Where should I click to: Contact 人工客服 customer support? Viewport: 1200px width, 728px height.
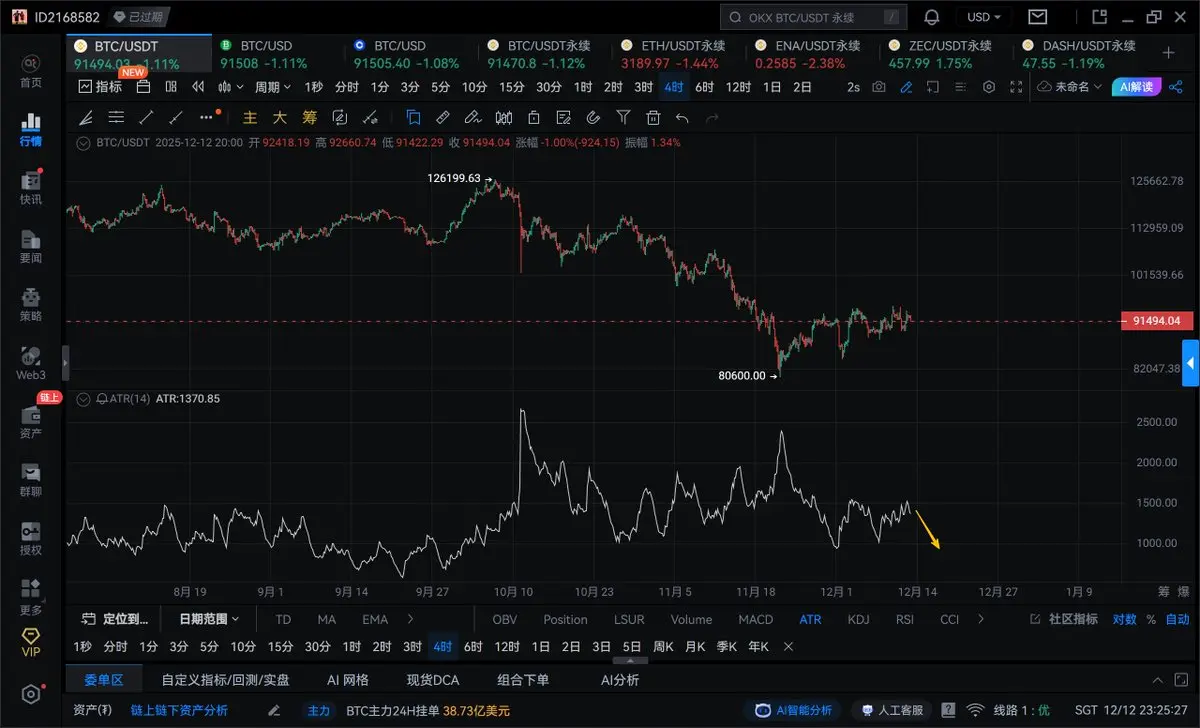pyautogui.click(x=893, y=711)
